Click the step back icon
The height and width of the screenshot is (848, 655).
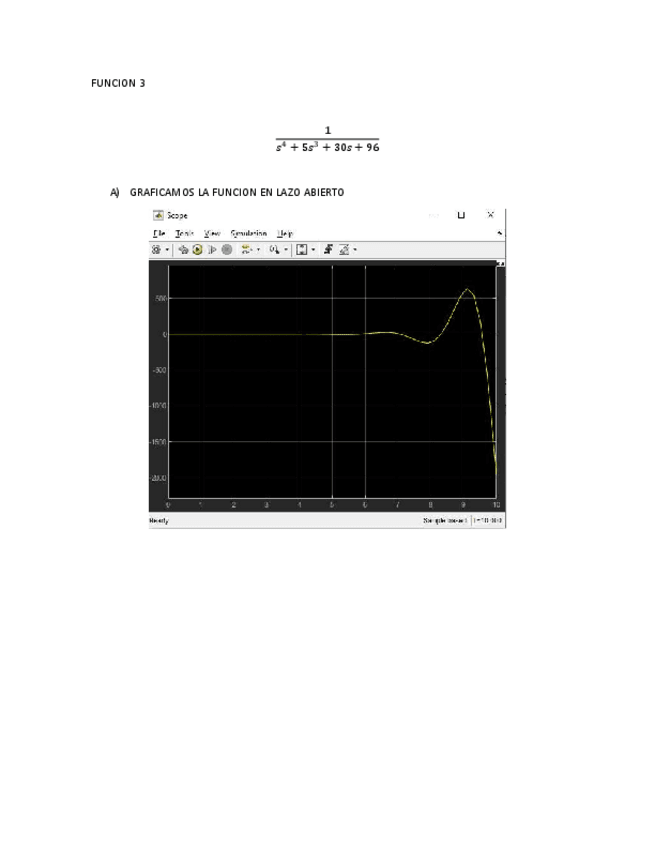(183, 250)
